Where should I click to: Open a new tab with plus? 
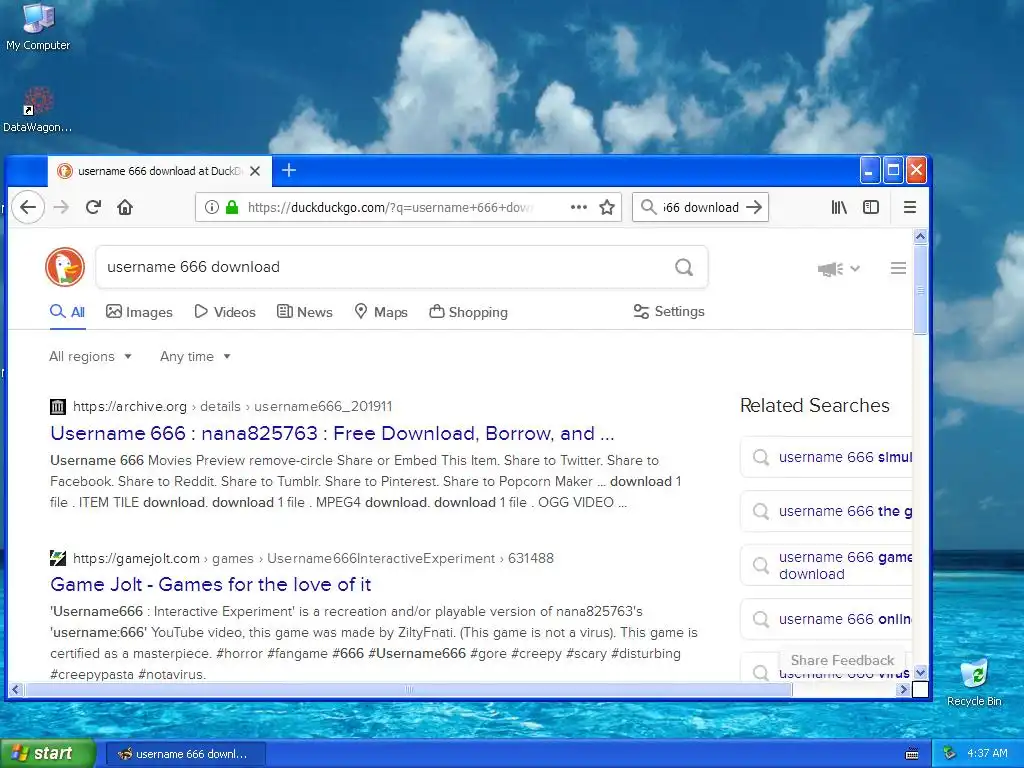289,170
